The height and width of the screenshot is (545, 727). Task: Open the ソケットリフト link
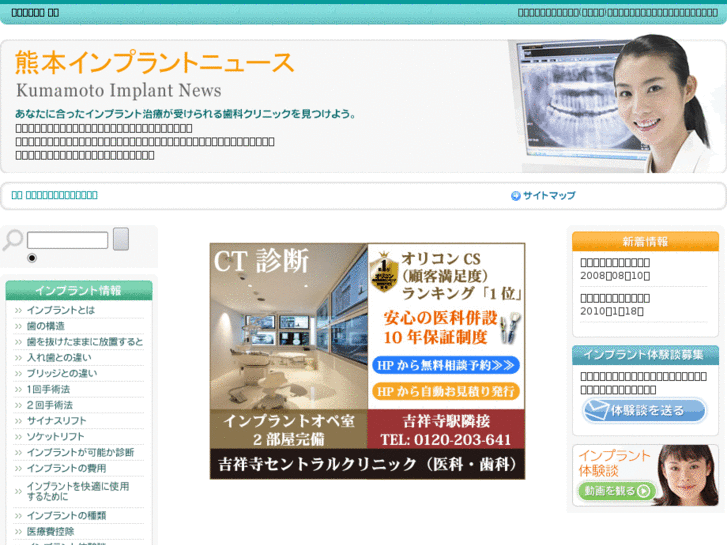pyautogui.click(x=56, y=436)
